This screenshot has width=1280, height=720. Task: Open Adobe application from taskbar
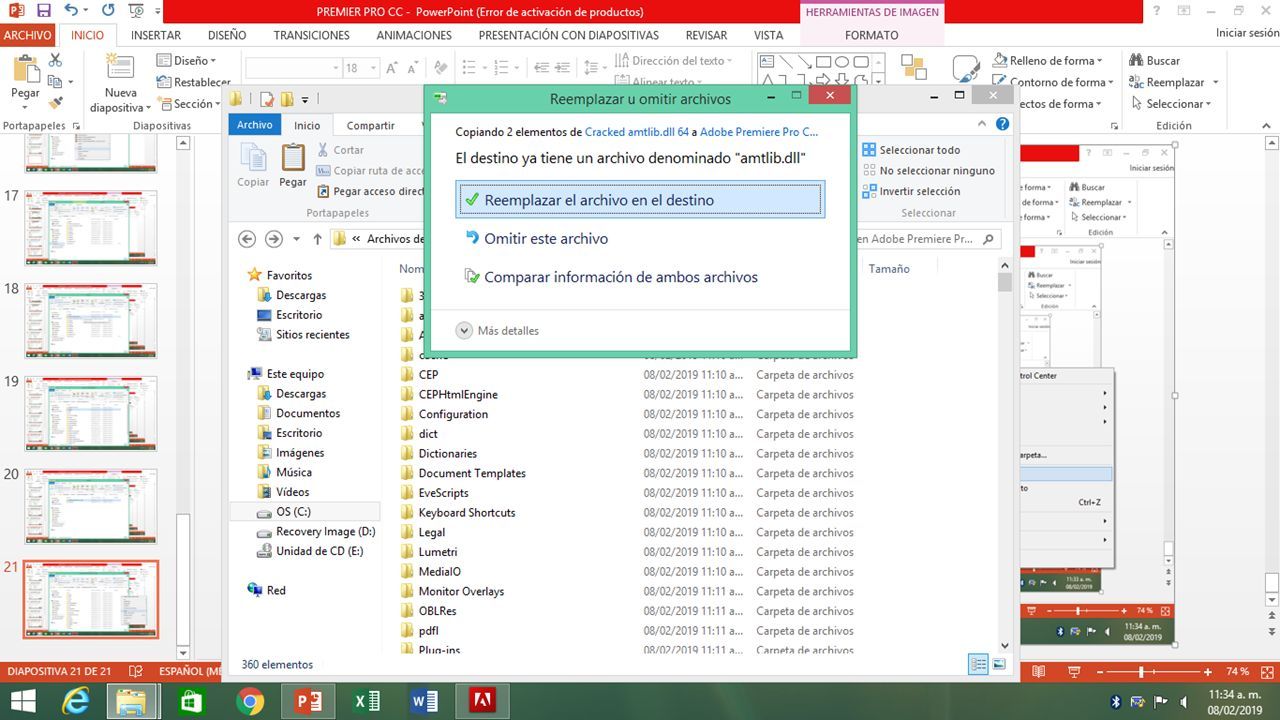[x=482, y=701]
